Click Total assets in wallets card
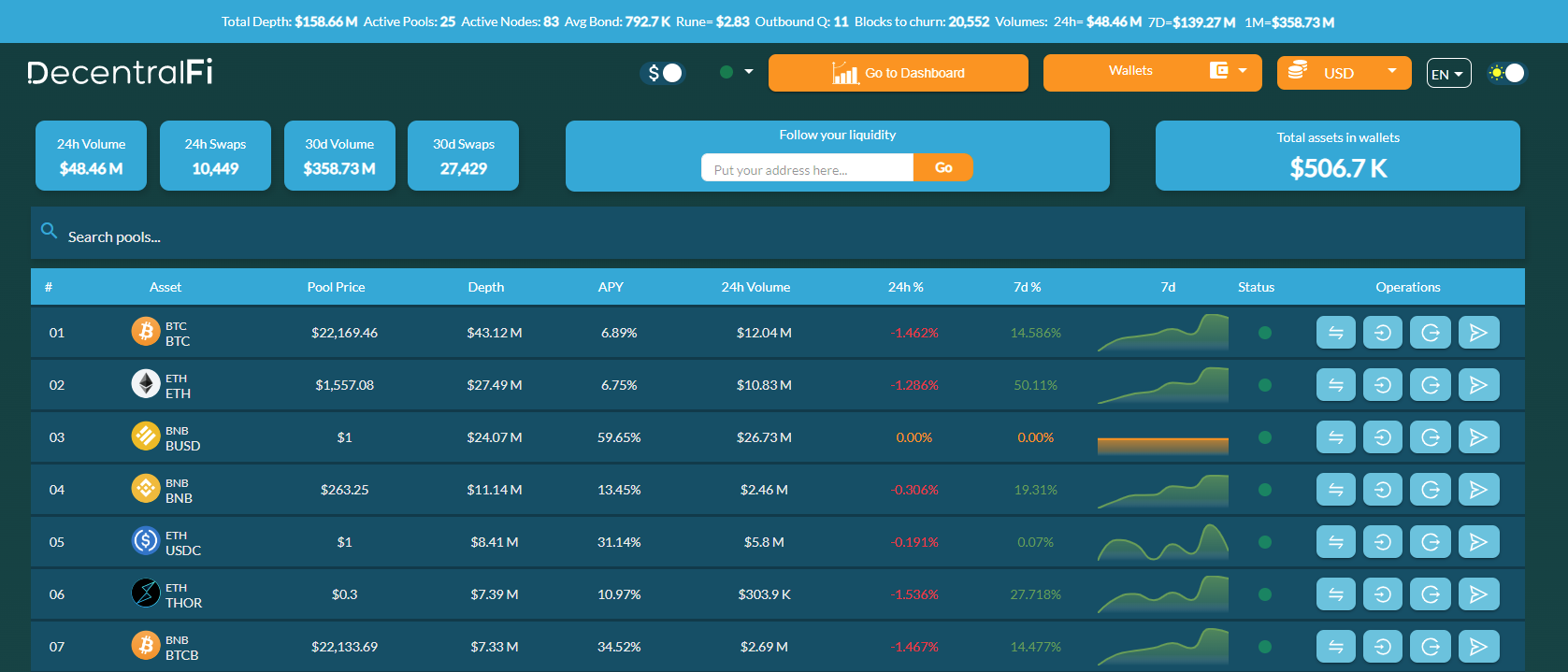Image resolution: width=1568 pixels, height=672 pixels. tap(1338, 156)
